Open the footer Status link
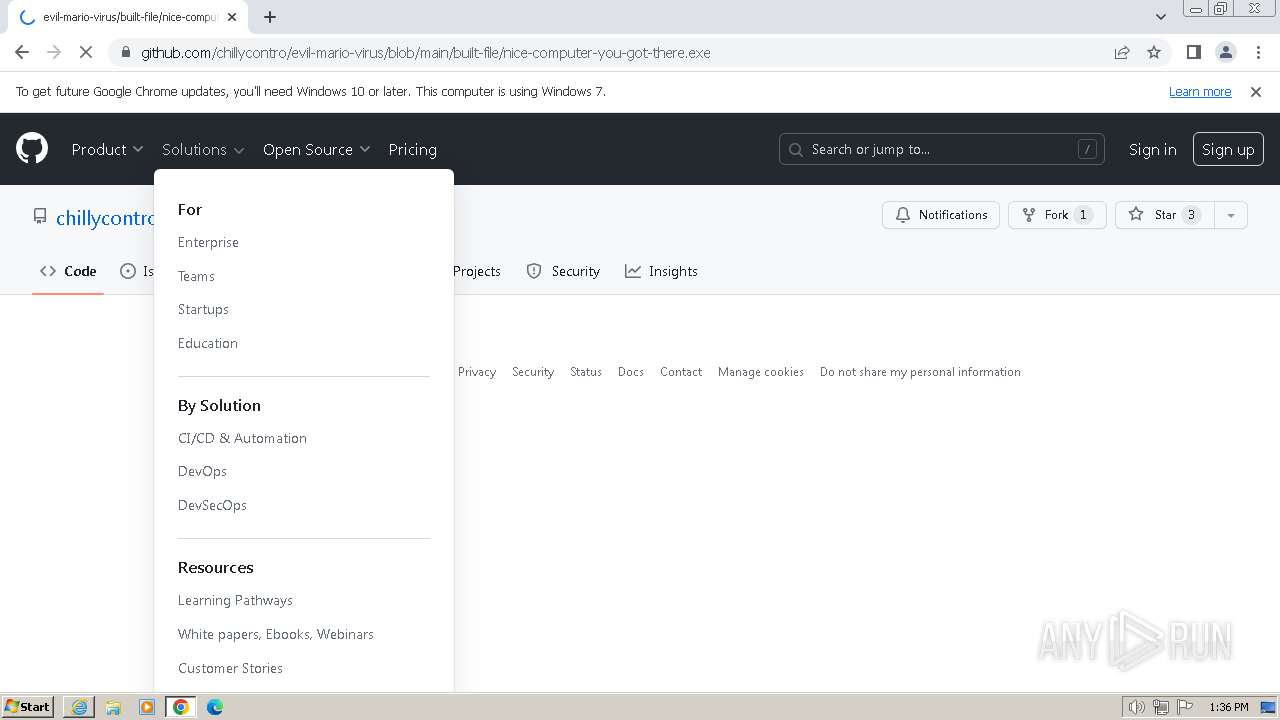This screenshot has height=720, width=1280. [x=586, y=372]
